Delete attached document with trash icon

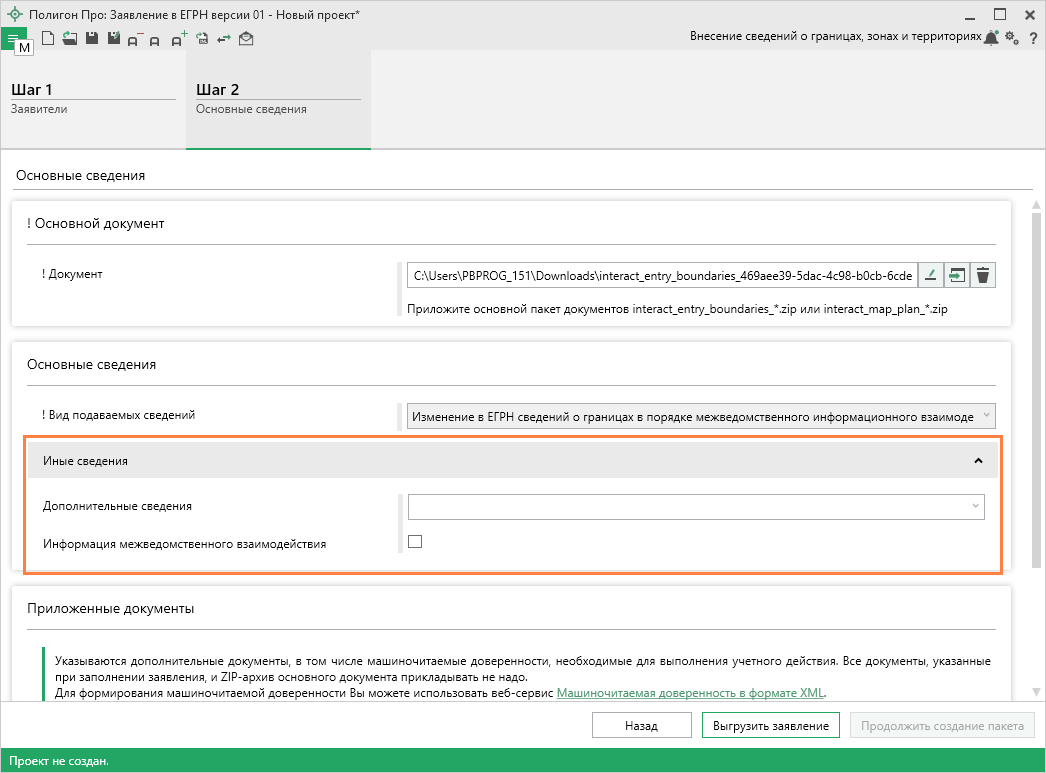point(983,275)
